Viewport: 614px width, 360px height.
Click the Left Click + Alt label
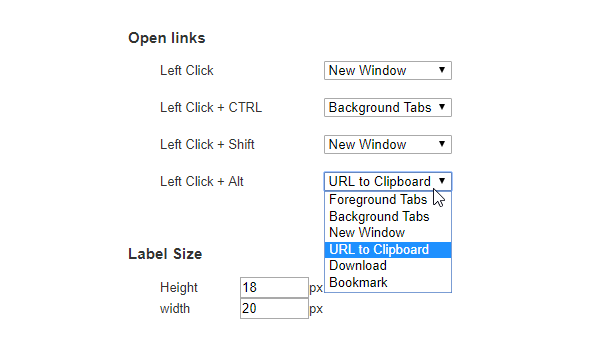202,182
